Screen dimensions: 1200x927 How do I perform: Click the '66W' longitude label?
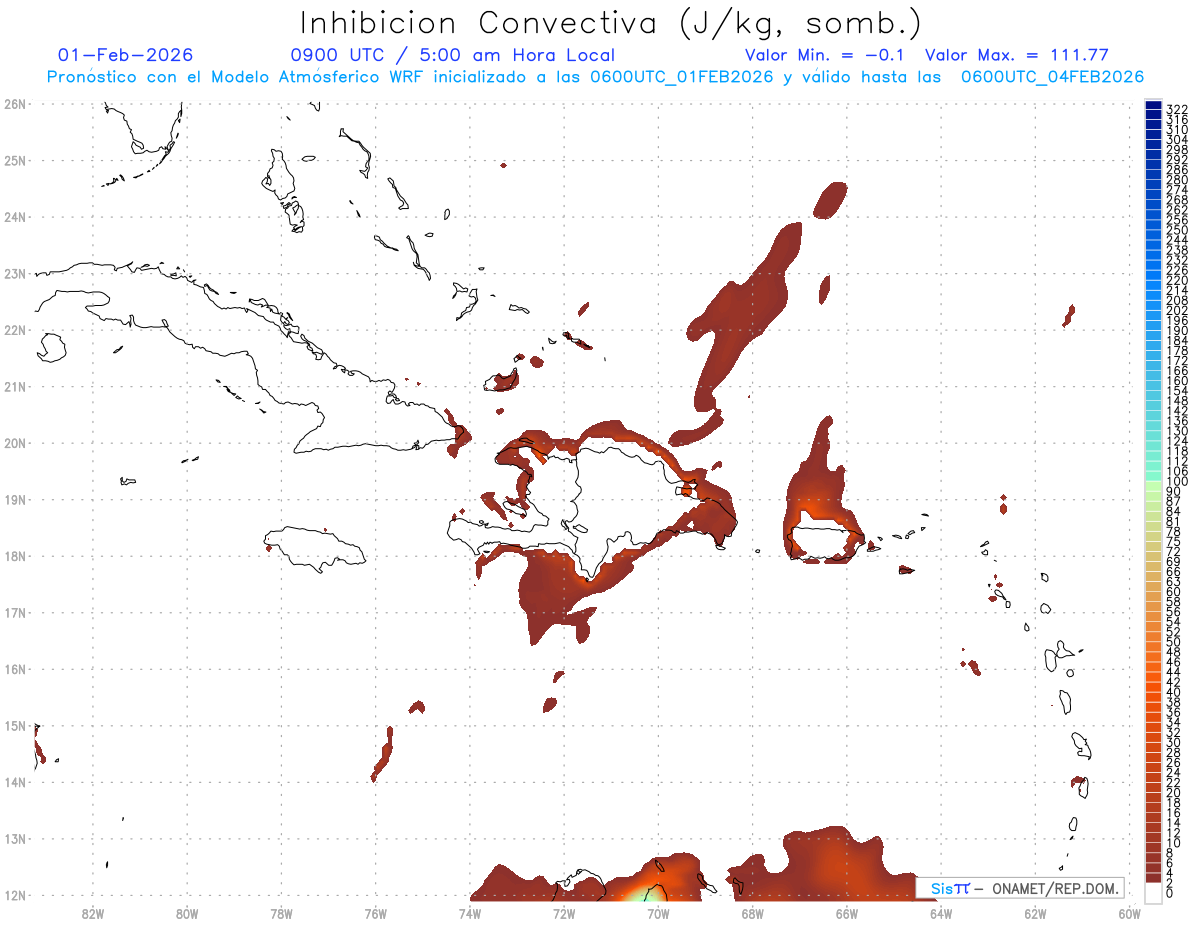pyautogui.click(x=847, y=912)
